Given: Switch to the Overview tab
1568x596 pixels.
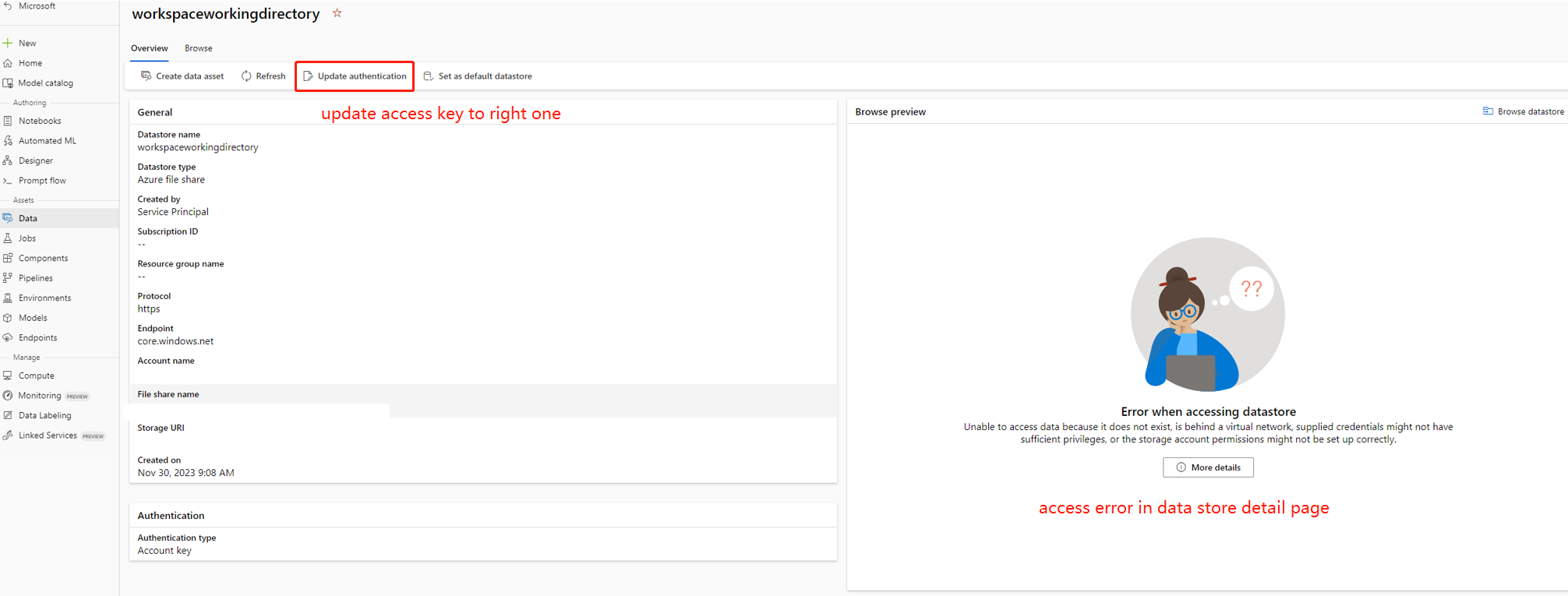Looking at the screenshot, I should pos(150,48).
